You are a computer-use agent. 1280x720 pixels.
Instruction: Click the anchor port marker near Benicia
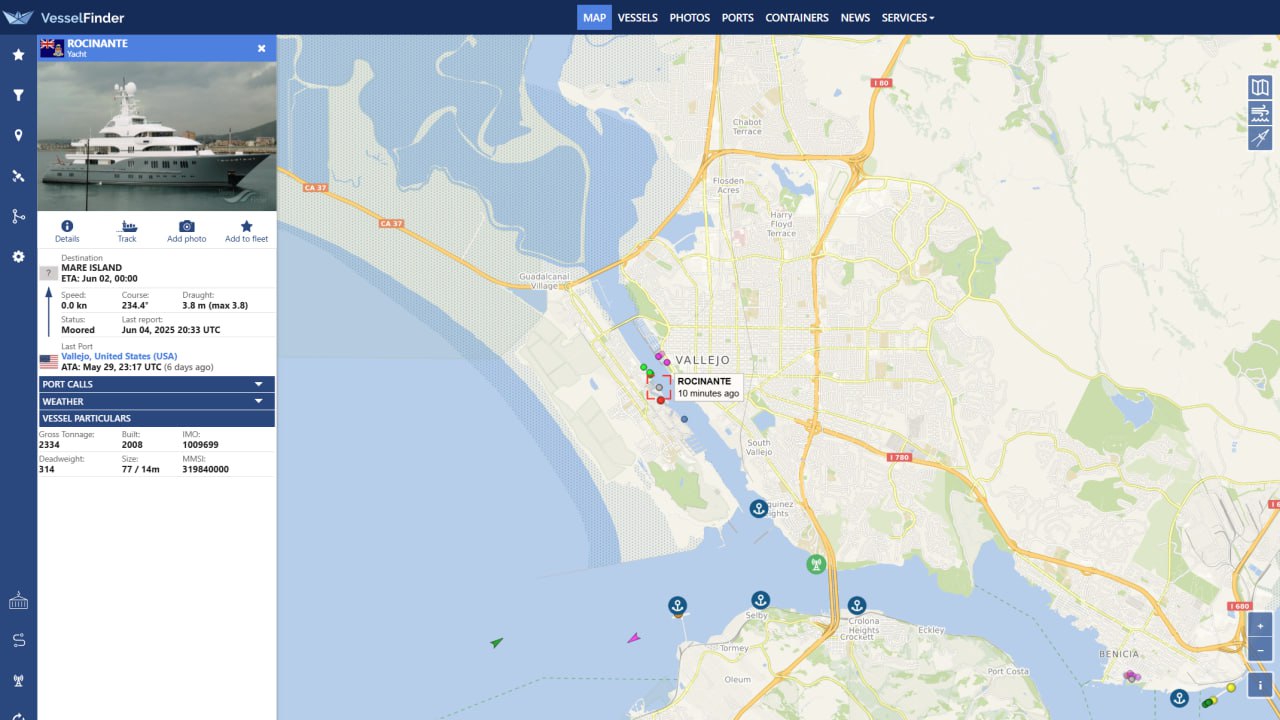click(x=1179, y=698)
